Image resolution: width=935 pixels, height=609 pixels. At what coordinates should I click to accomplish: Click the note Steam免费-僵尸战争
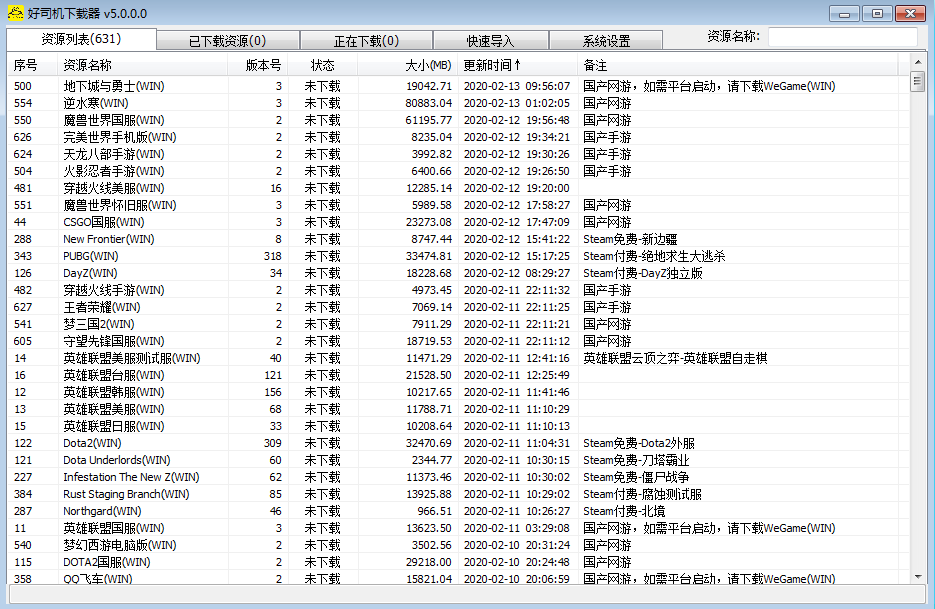click(636, 477)
